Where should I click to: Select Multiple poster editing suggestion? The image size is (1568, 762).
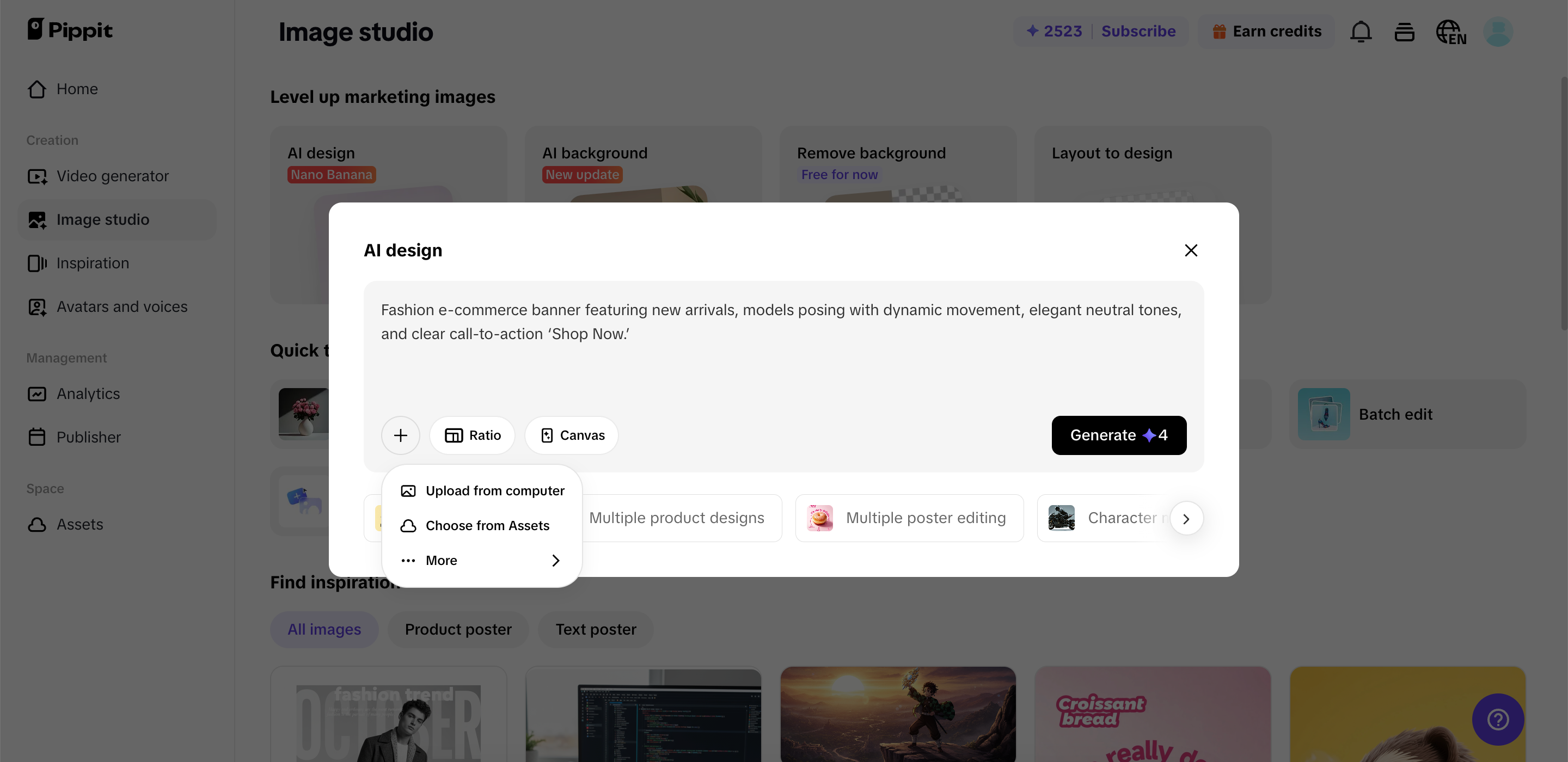(909, 518)
